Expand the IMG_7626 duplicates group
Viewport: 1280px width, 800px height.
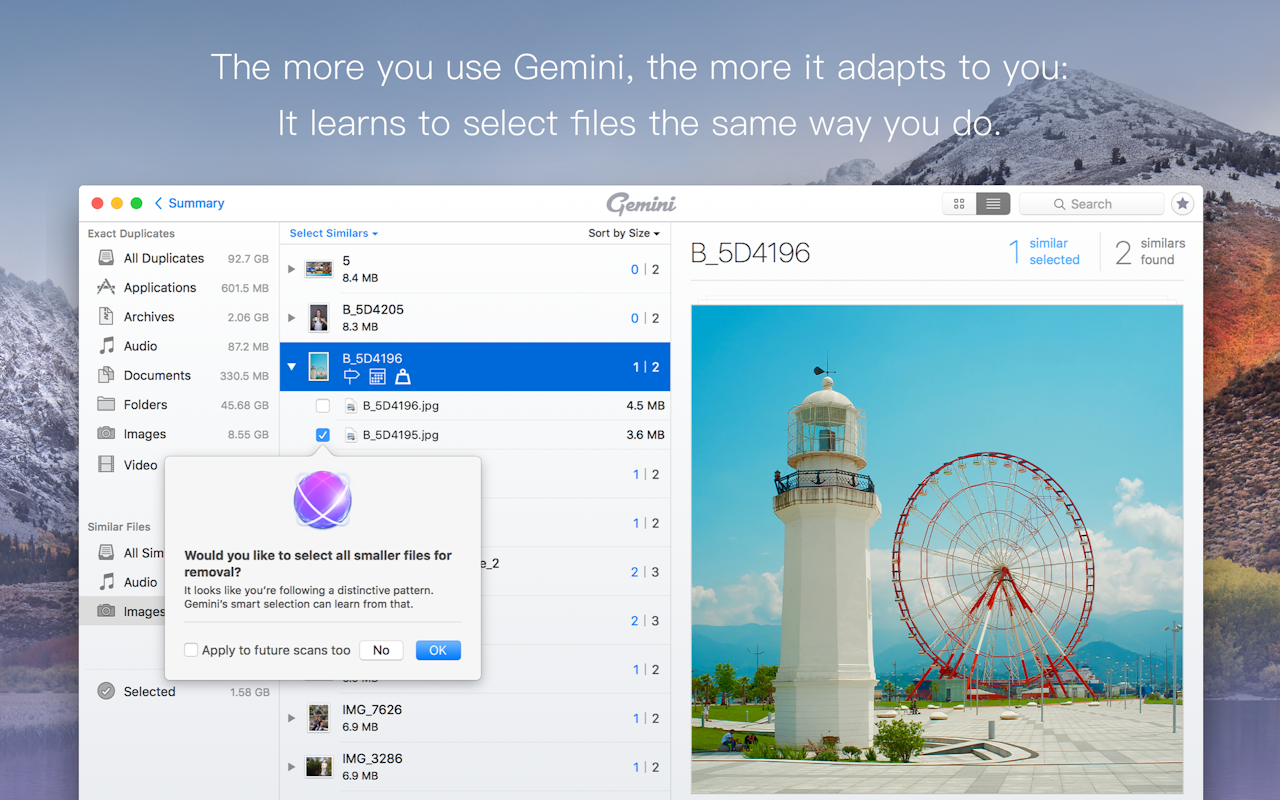point(291,717)
